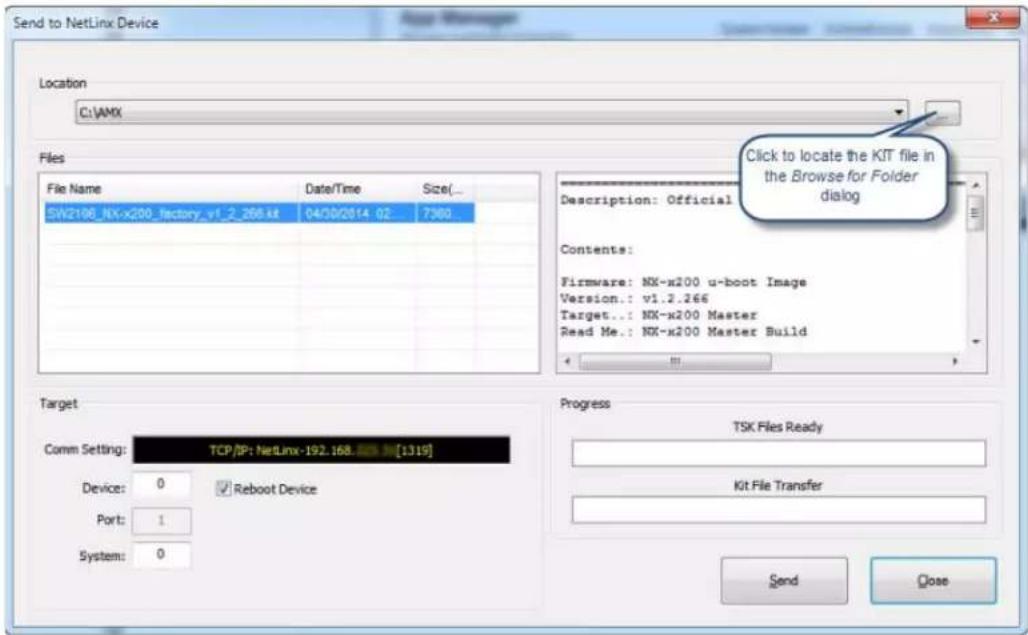Close the Send to NetLinx Device dialog
1028x635 pixels.
933,581
